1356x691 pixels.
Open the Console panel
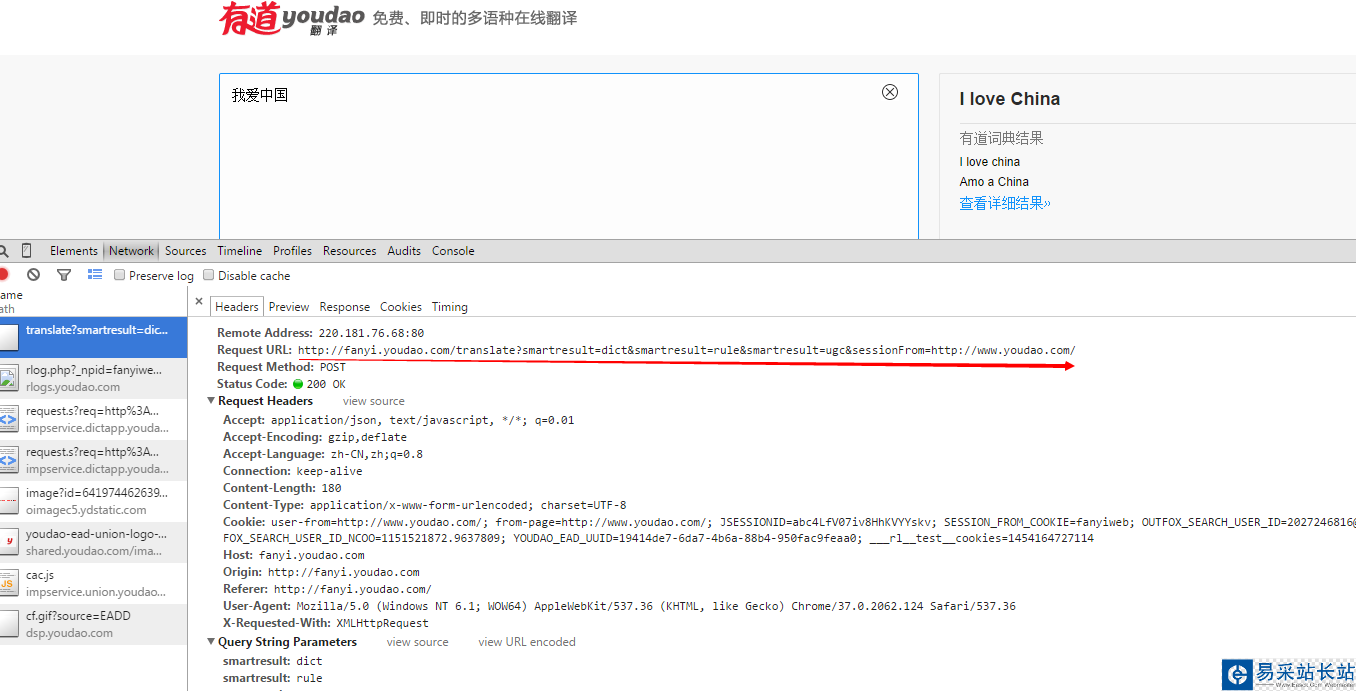point(453,251)
